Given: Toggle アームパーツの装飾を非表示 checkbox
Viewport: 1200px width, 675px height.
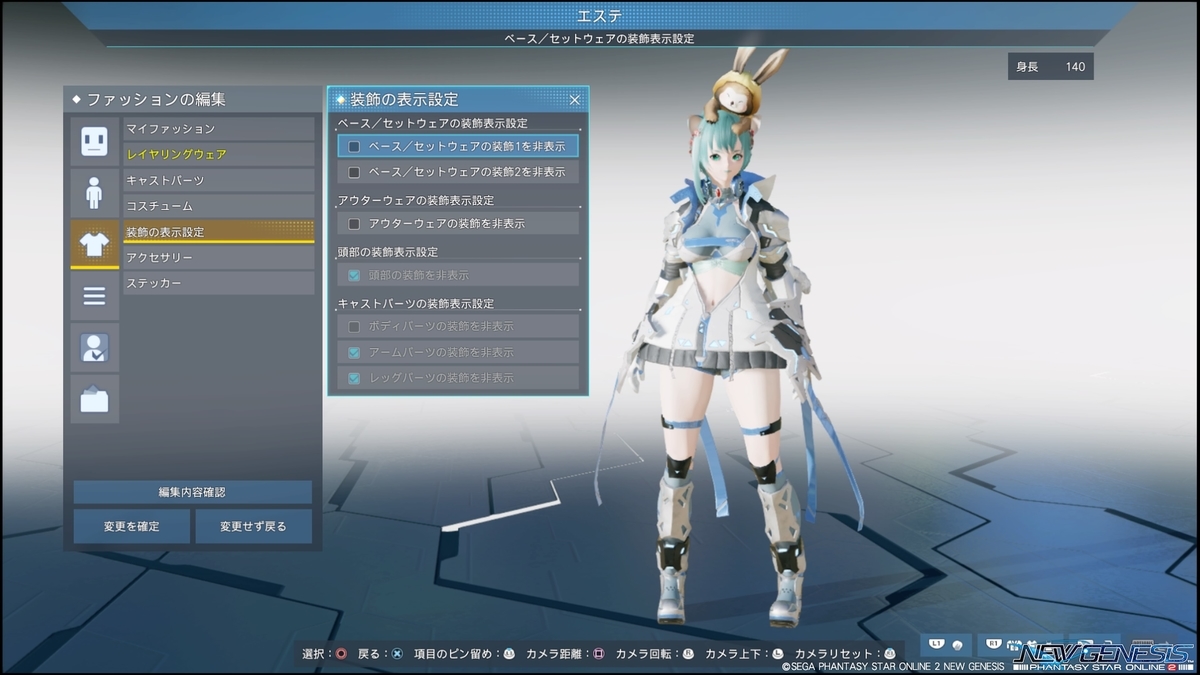Looking at the screenshot, I should tap(354, 352).
